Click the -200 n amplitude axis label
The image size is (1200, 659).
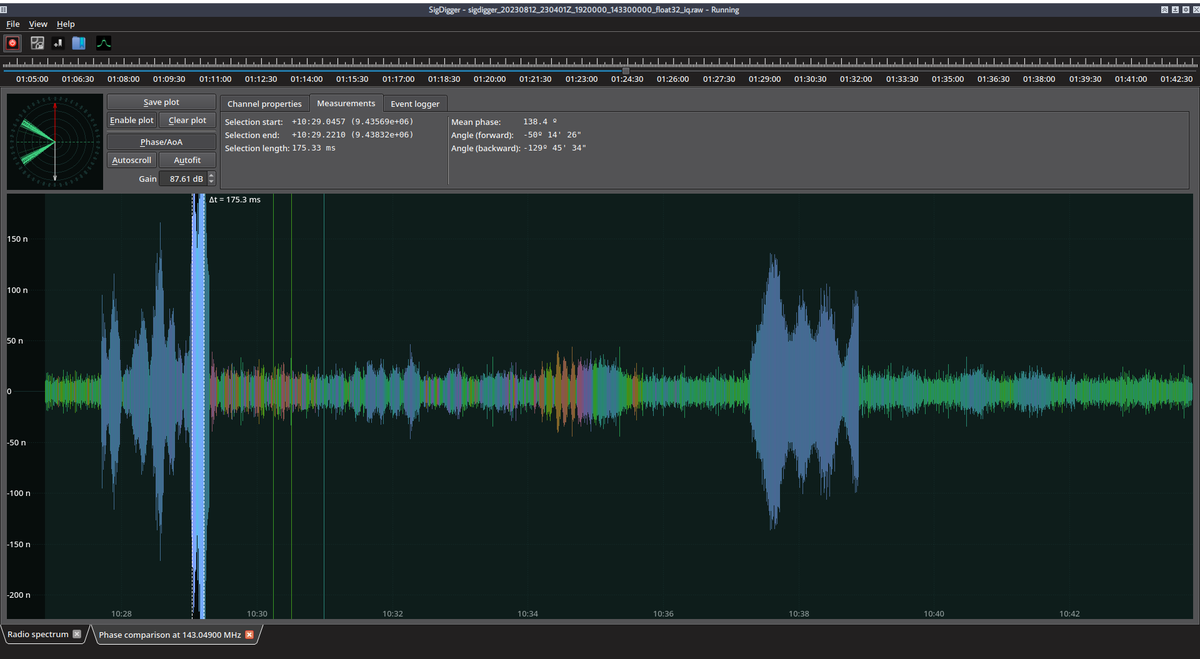(17, 595)
